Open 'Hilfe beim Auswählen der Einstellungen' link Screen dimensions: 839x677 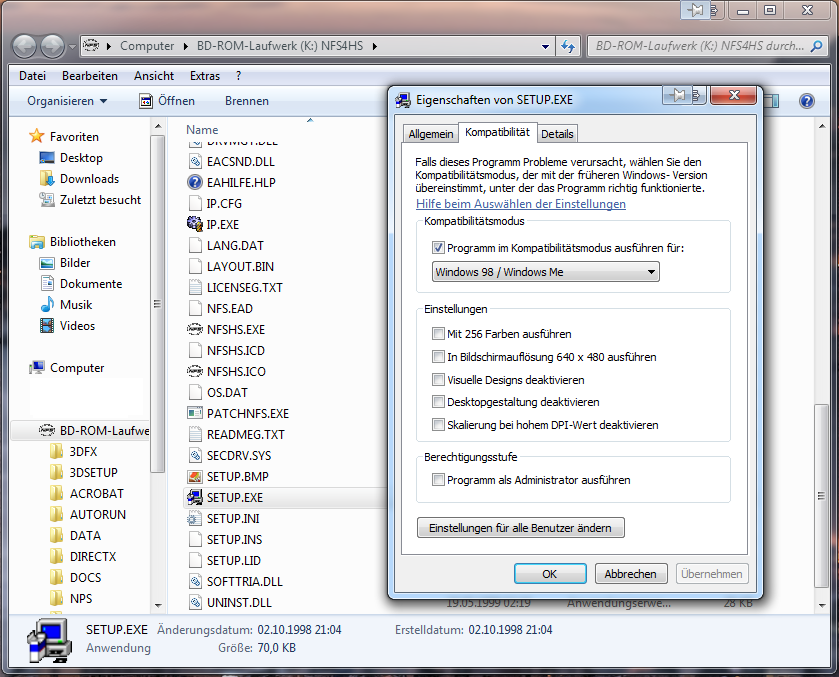click(x=521, y=204)
